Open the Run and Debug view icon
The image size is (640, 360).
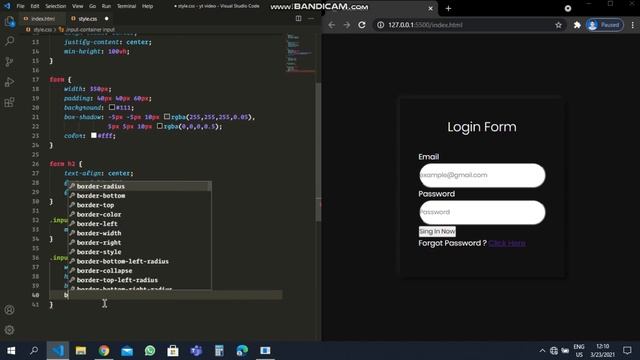pyautogui.click(x=9, y=82)
